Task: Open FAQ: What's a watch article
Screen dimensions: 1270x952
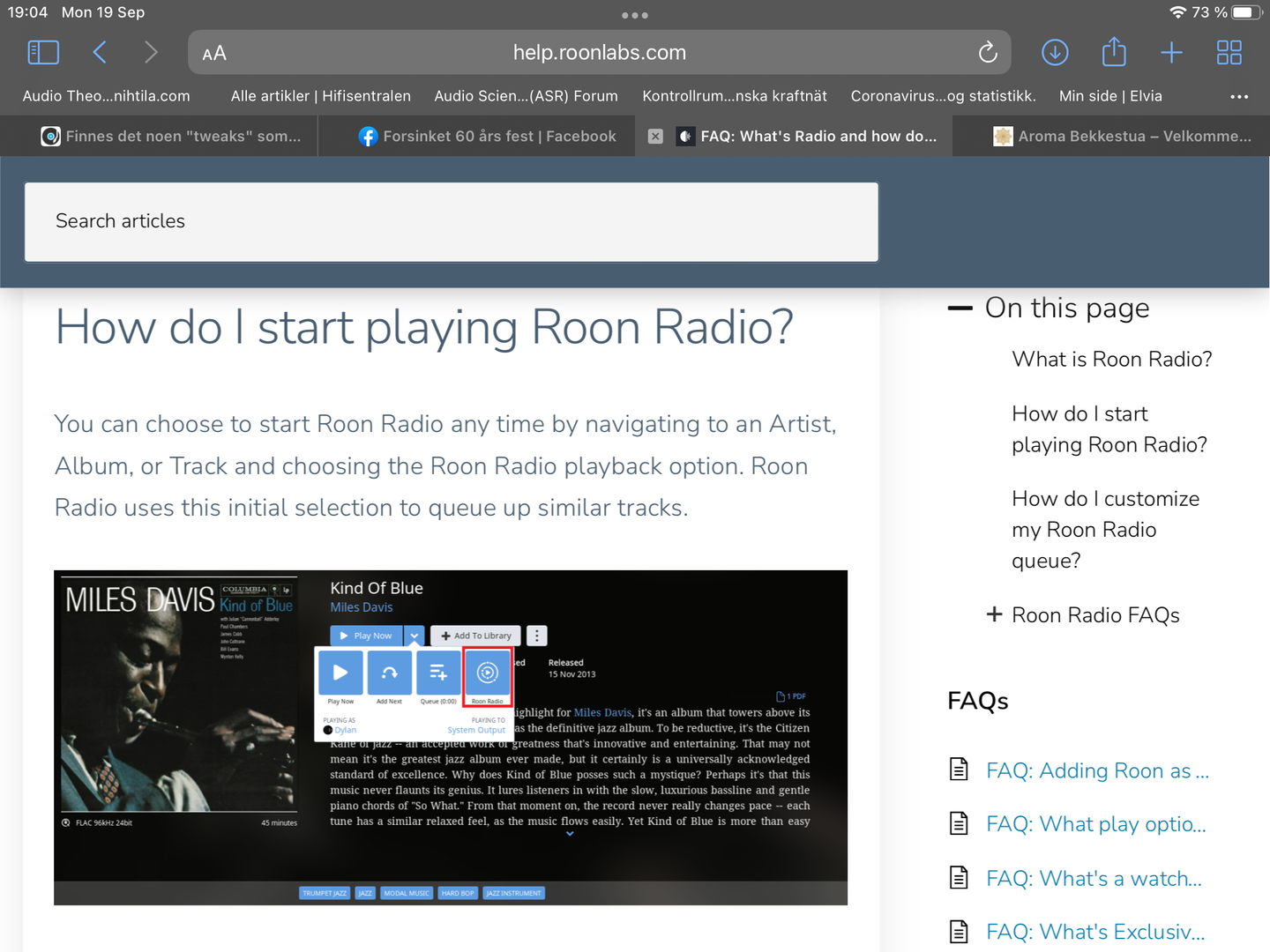Action: (x=1094, y=878)
